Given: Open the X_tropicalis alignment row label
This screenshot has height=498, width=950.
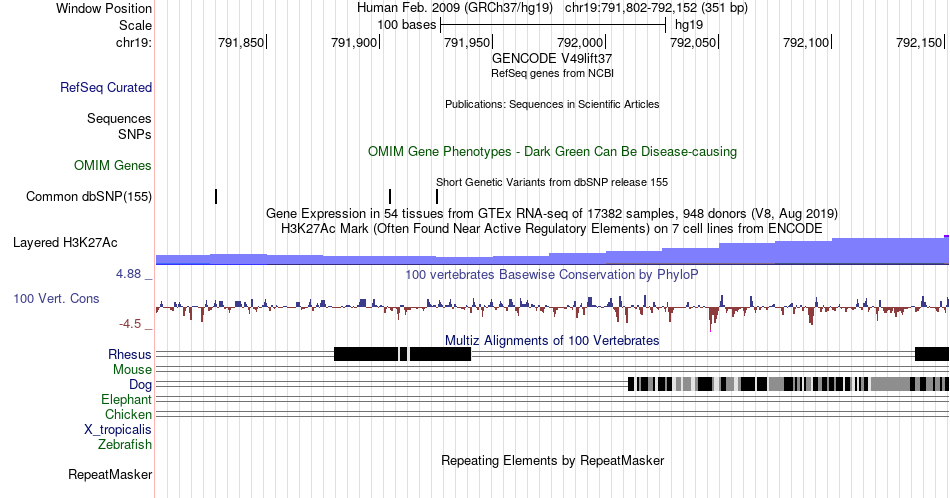Looking at the screenshot, I should tap(118, 430).
